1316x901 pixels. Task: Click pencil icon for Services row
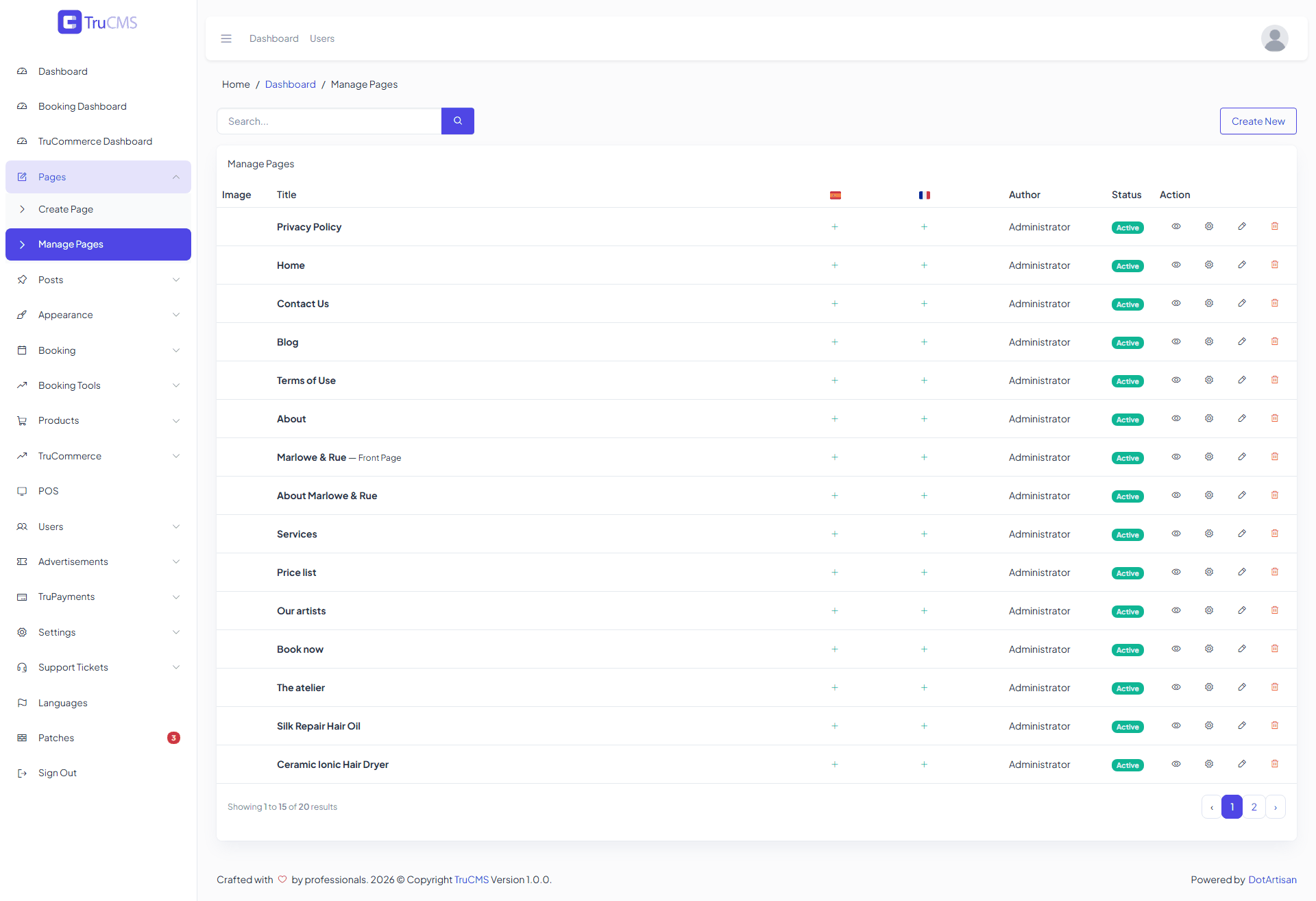(x=1242, y=533)
